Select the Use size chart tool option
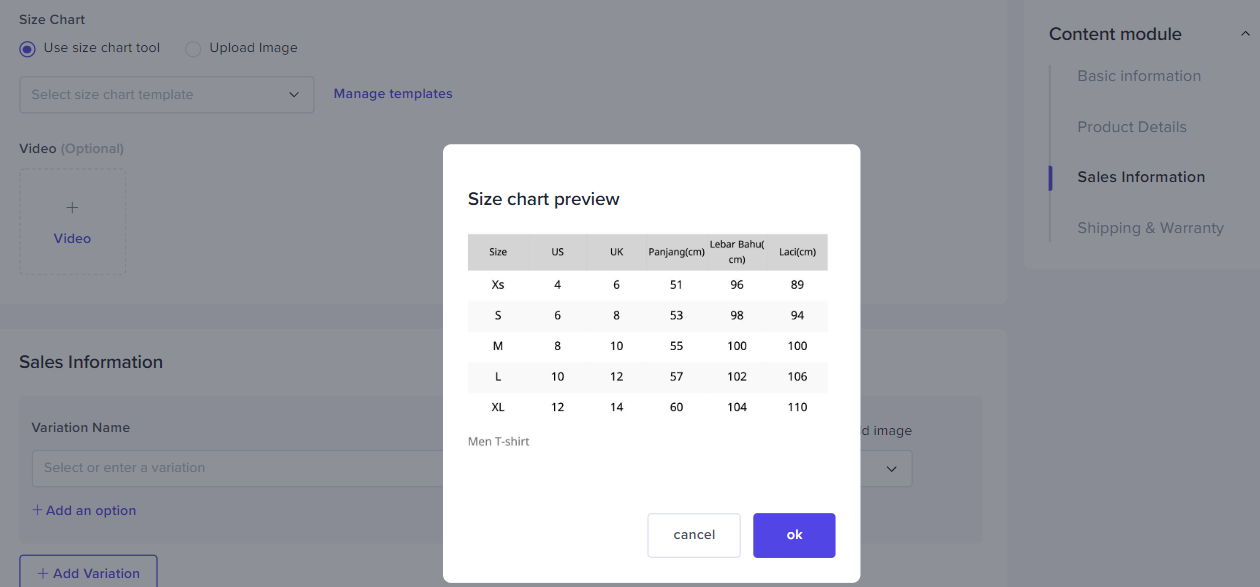This screenshot has height=587, width=1260. tap(28, 49)
